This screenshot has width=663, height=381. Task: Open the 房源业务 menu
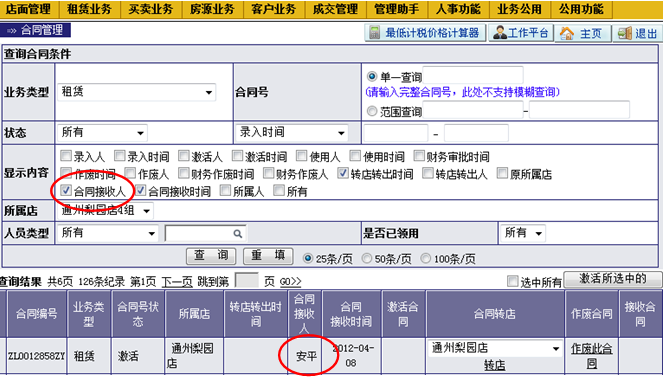213,9
